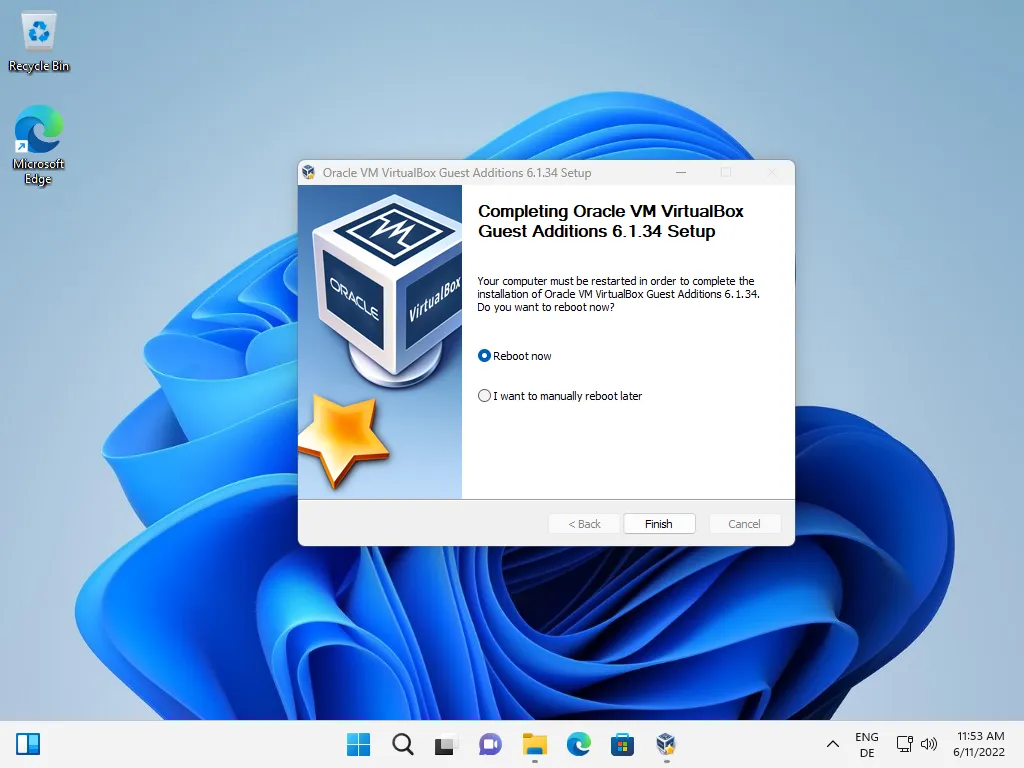This screenshot has height=768, width=1024.
Task: Switch the ENG DE input language
Action: [867, 744]
